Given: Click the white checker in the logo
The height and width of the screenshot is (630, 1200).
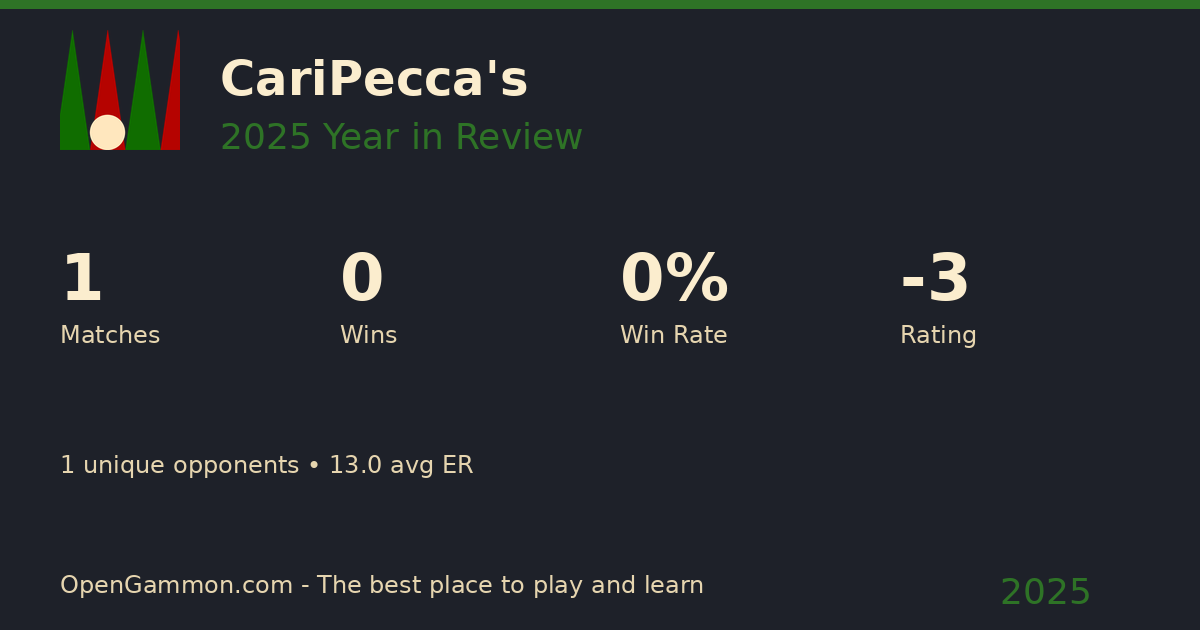Looking at the screenshot, I should [107, 132].
